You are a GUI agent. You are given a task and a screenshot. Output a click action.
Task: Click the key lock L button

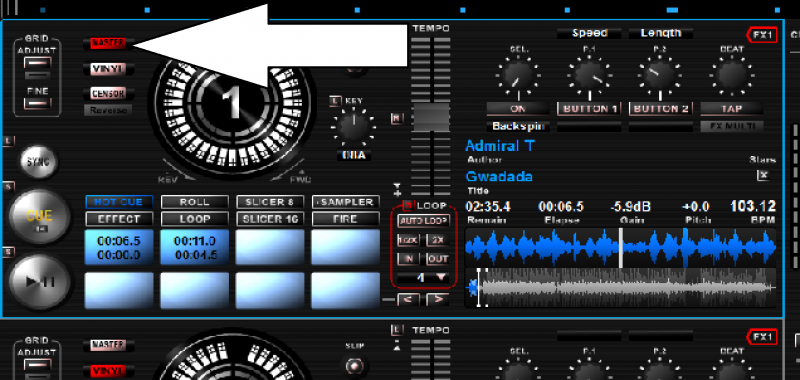[335, 102]
